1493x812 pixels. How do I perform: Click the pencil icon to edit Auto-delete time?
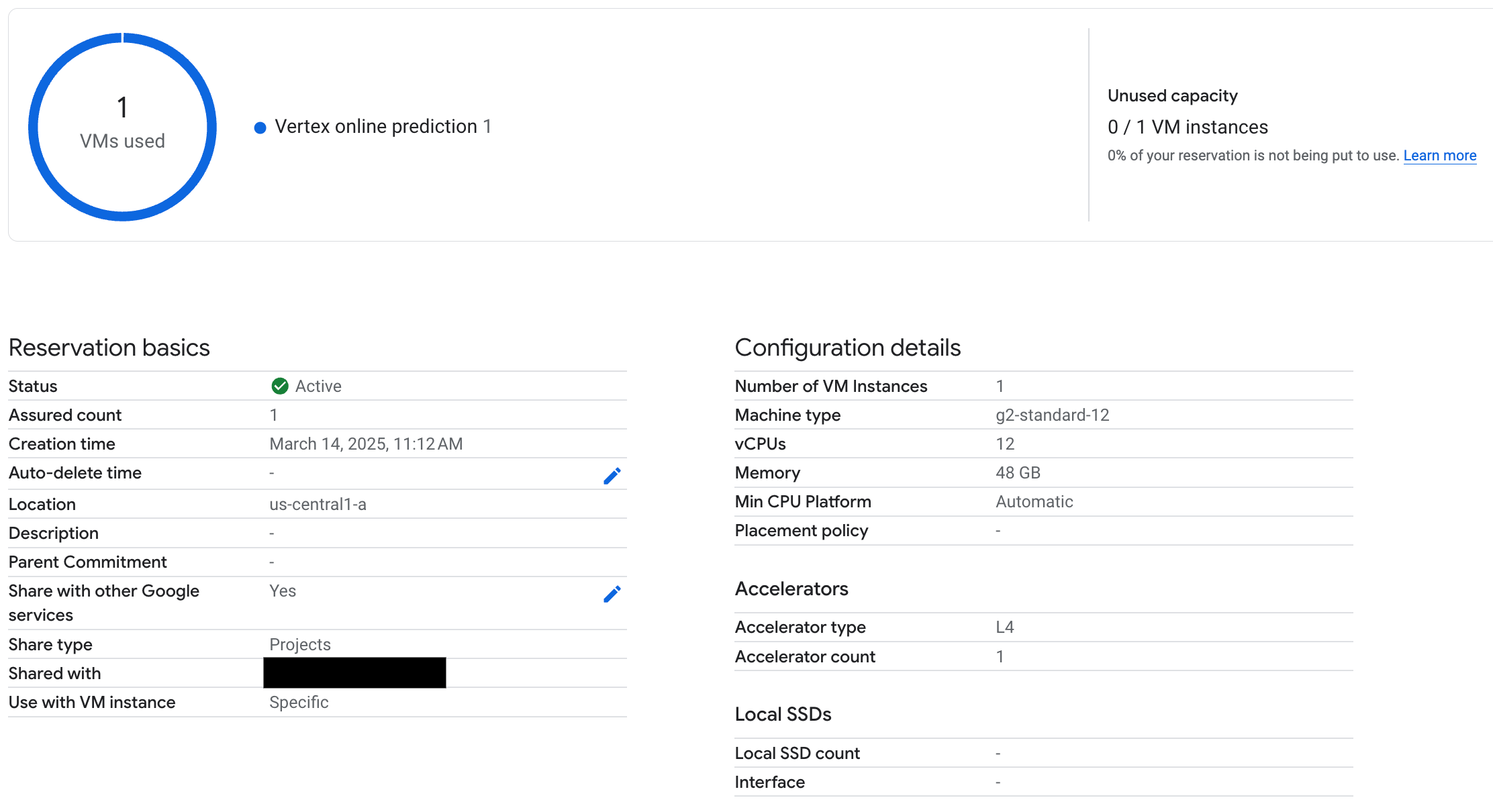tap(612, 474)
